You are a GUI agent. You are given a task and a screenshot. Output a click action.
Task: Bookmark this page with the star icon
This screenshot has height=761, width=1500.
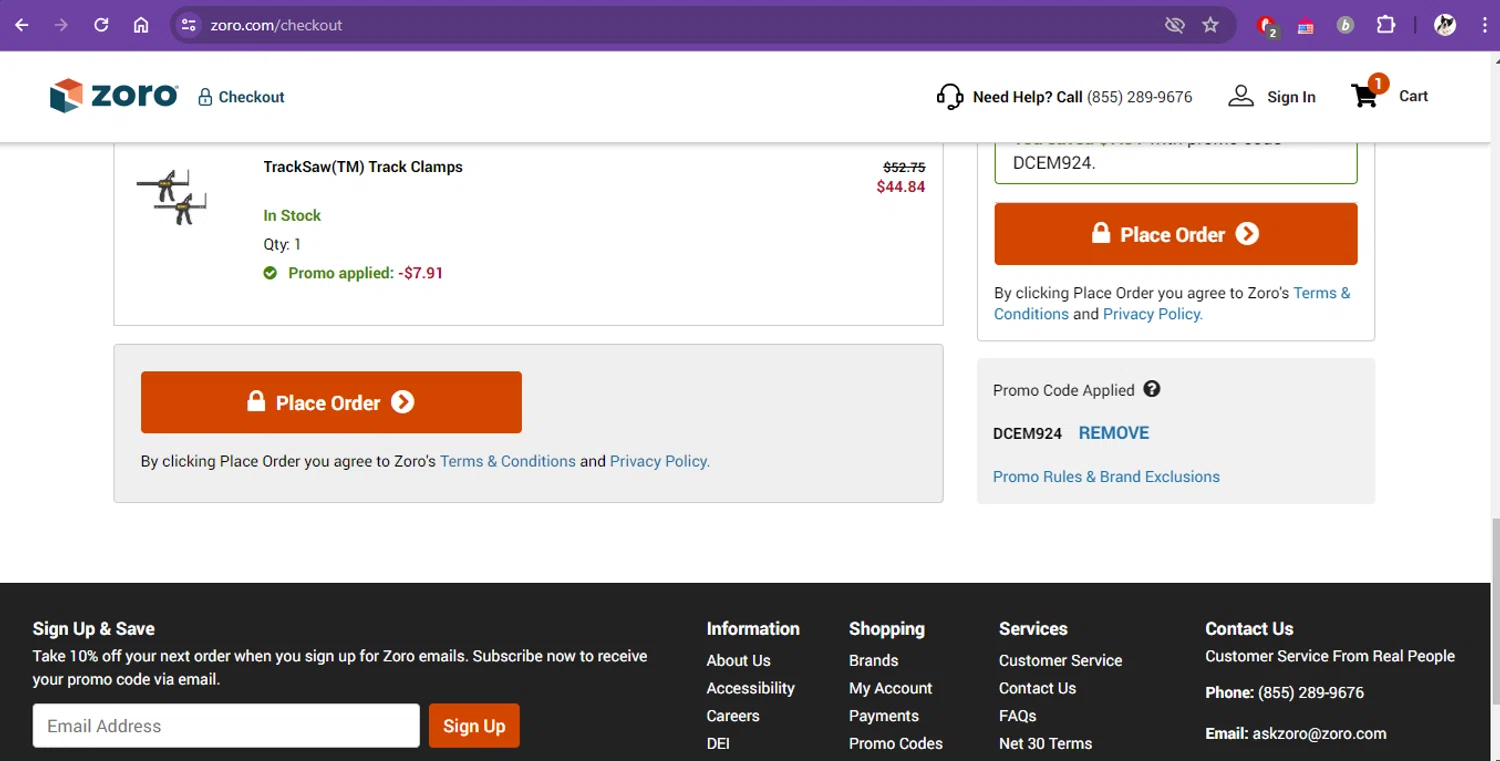(1211, 25)
